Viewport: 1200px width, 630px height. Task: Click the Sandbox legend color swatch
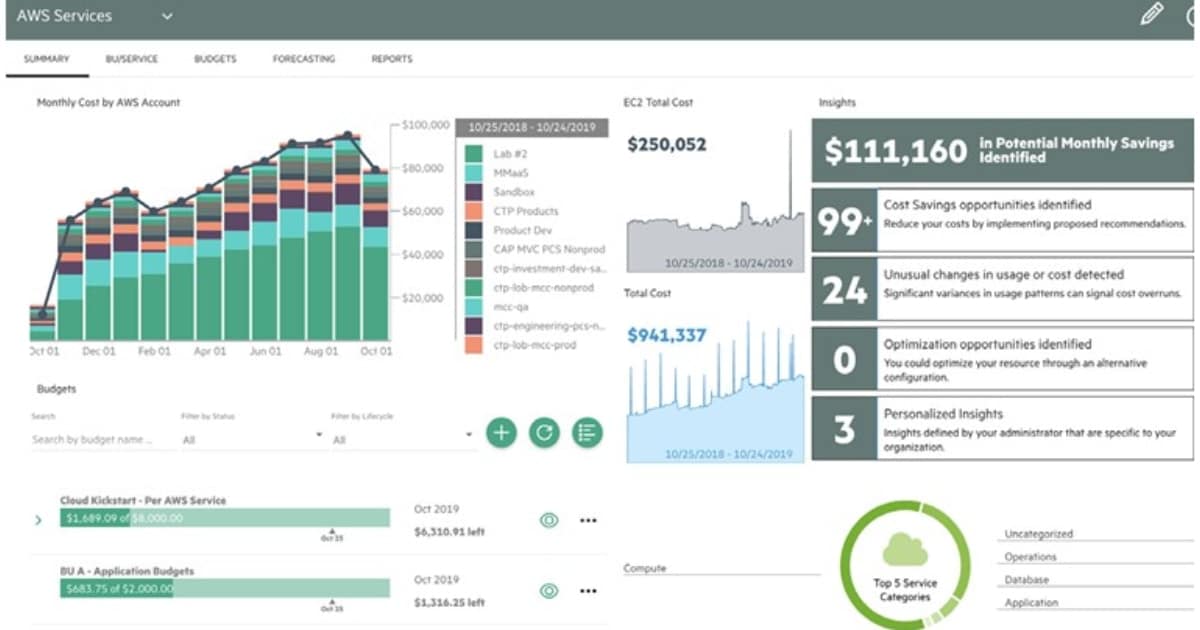tap(474, 192)
